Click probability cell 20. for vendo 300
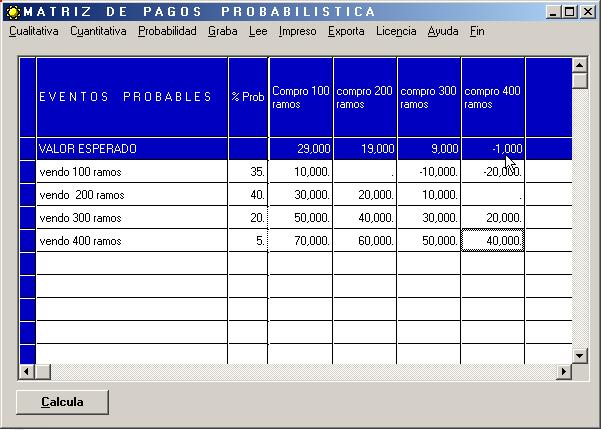 coord(248,218)
